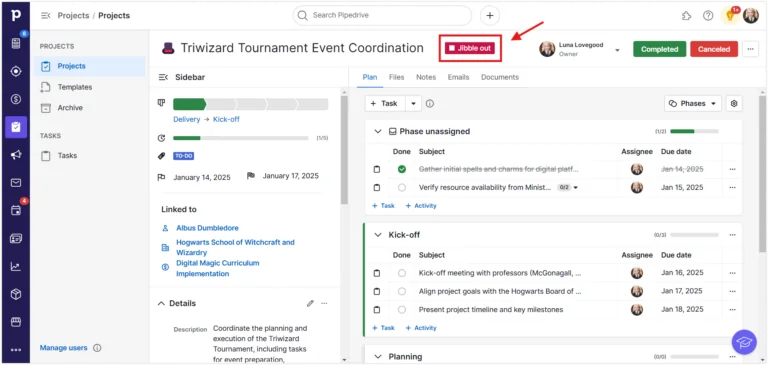Switch to the Emails tab
This screenshot has height=365, width=768.
point(458,77)
